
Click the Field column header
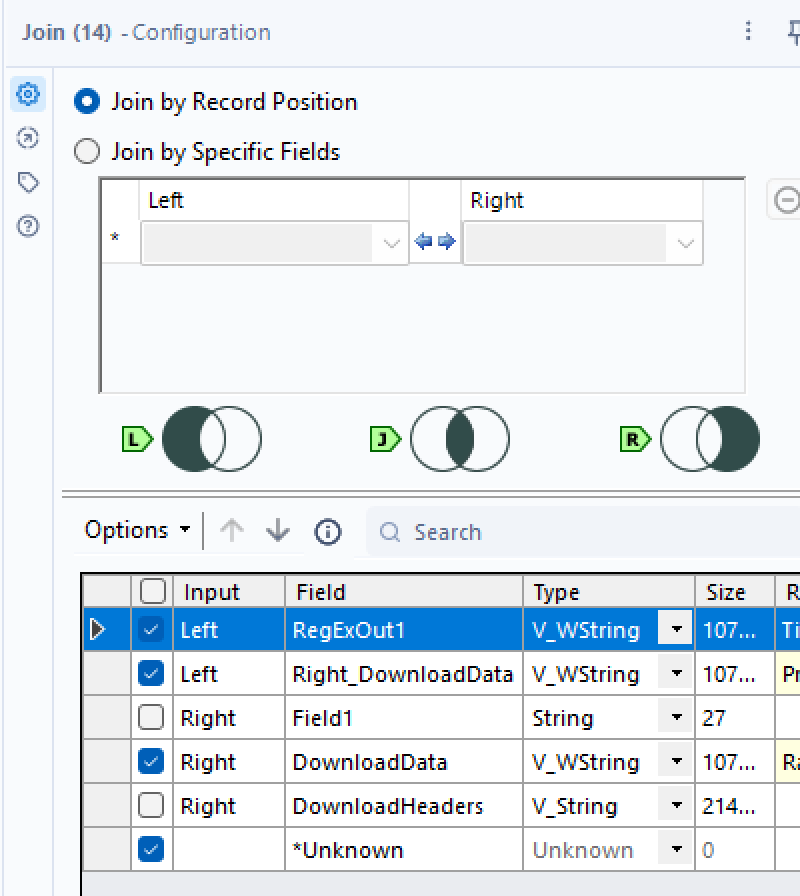click(404, 591)
